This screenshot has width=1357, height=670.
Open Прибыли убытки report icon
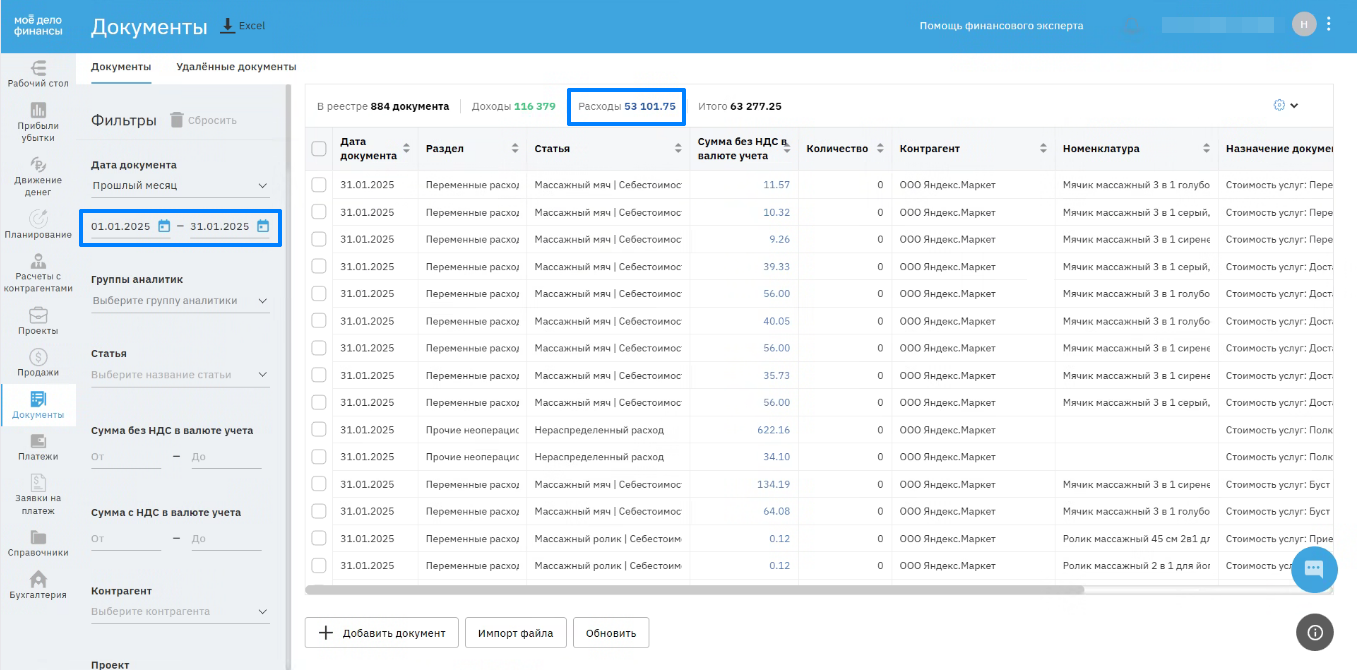tap(38, 119)
